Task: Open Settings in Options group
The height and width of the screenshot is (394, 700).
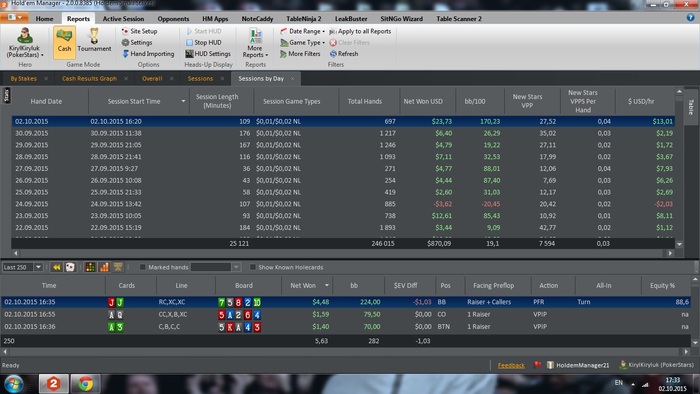Action: (137, 42)
